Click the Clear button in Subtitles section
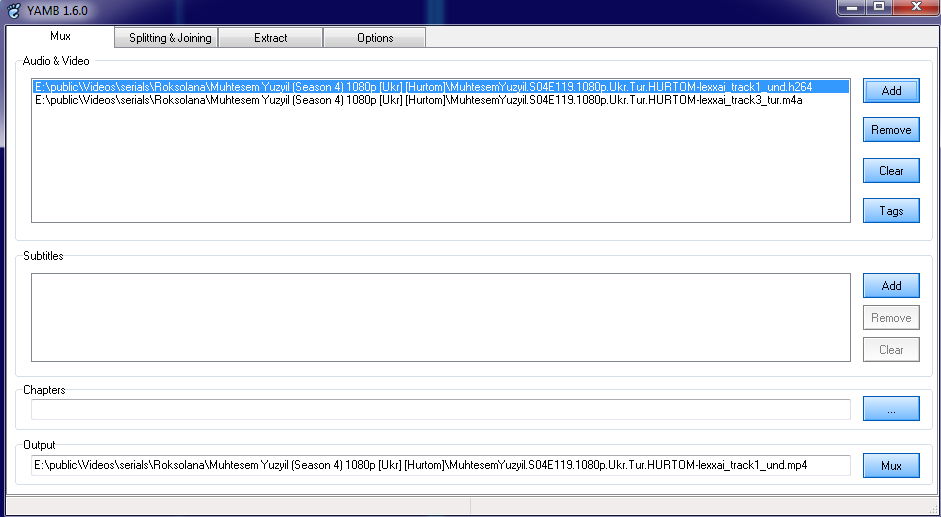The height and width of the screenshot is (517, 941). pos(891,350)
